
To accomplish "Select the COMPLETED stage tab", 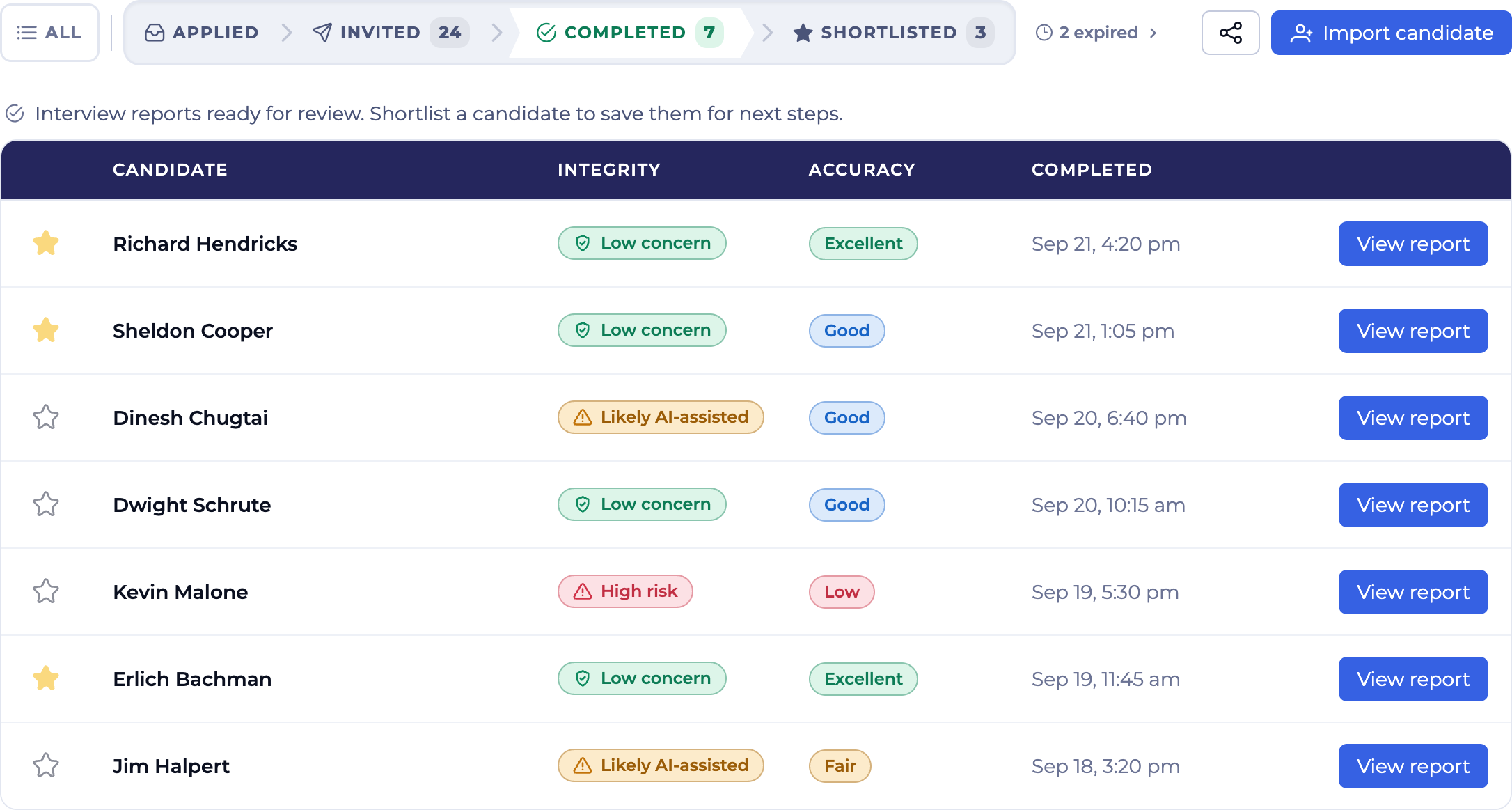I will [630, 33].
